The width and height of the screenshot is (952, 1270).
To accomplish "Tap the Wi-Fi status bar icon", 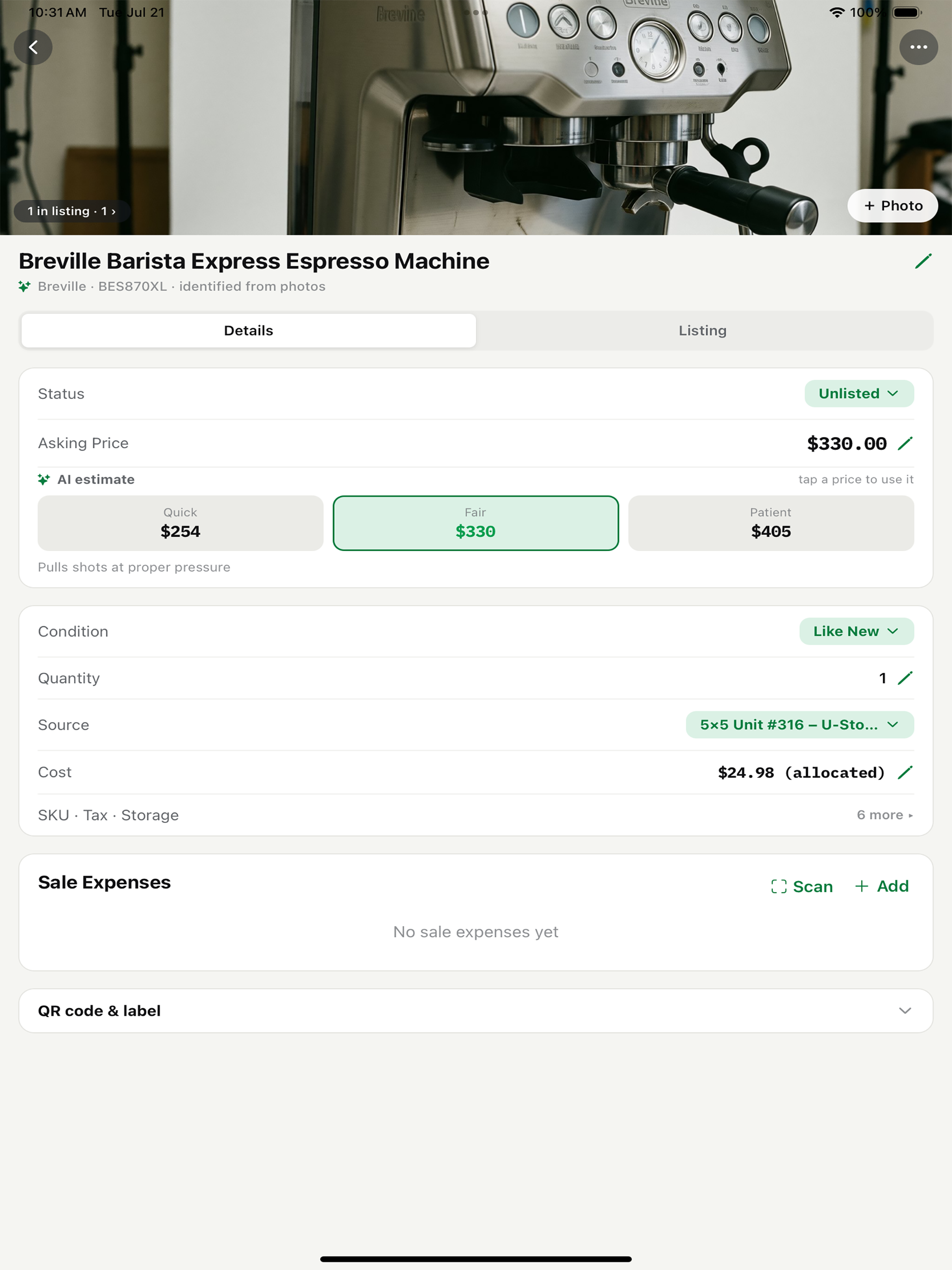I will [837, 12].
